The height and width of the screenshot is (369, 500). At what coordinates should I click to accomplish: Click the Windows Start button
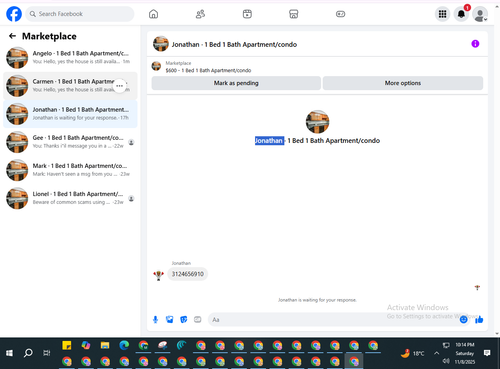(x=9, y=353)
